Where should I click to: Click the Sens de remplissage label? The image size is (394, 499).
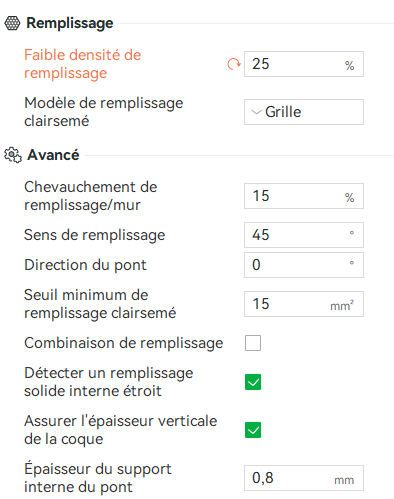(95, 235)
